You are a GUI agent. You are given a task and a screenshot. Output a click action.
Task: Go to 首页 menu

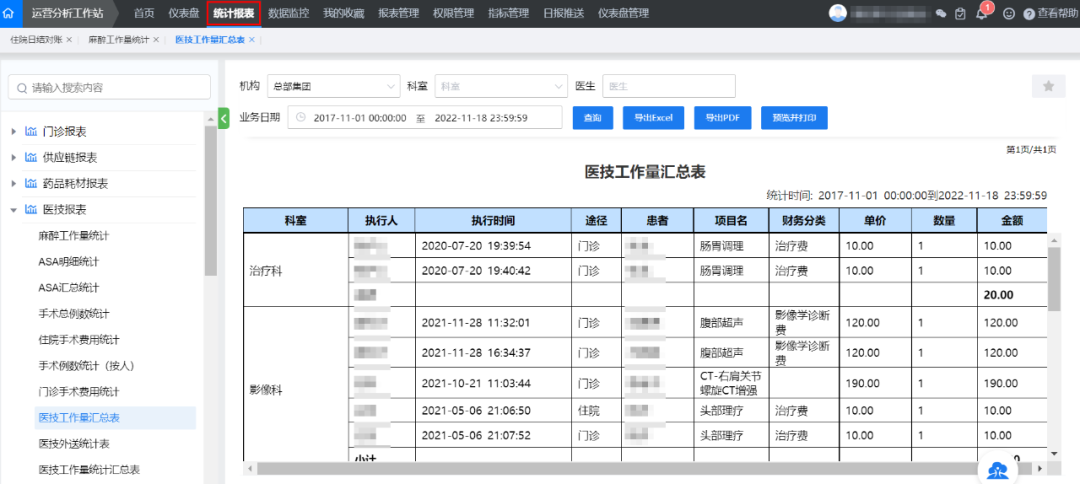tap(144, 13)
